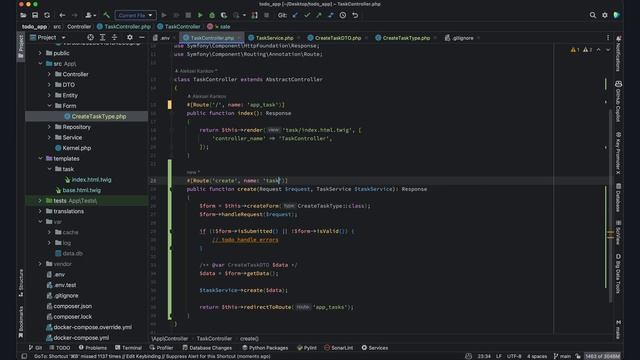Viewport: 640px width, 360px height.
Task: Hide the Project panel with minus icon
Action: click(x=142, y=38)
